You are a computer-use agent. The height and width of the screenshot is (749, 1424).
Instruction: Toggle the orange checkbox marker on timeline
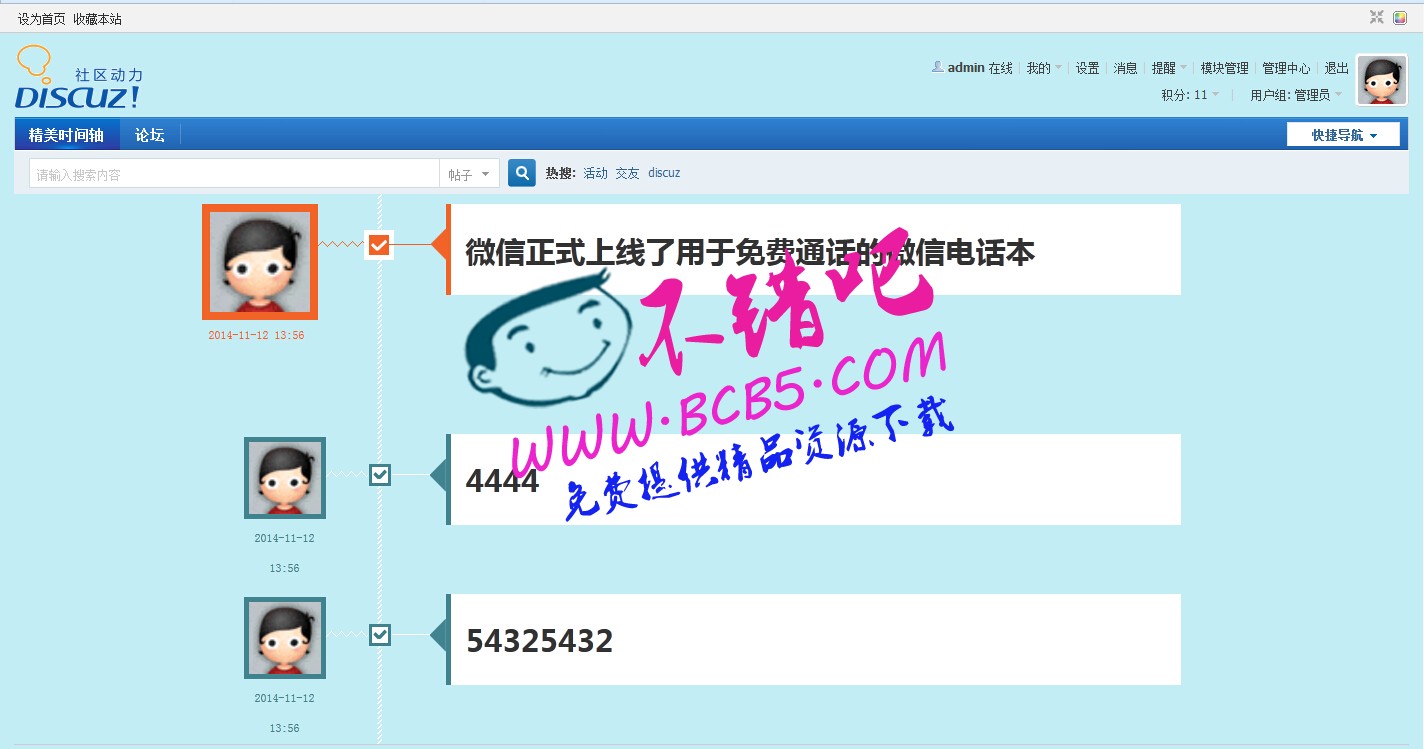pyautogui.click(x=378, y=245)
